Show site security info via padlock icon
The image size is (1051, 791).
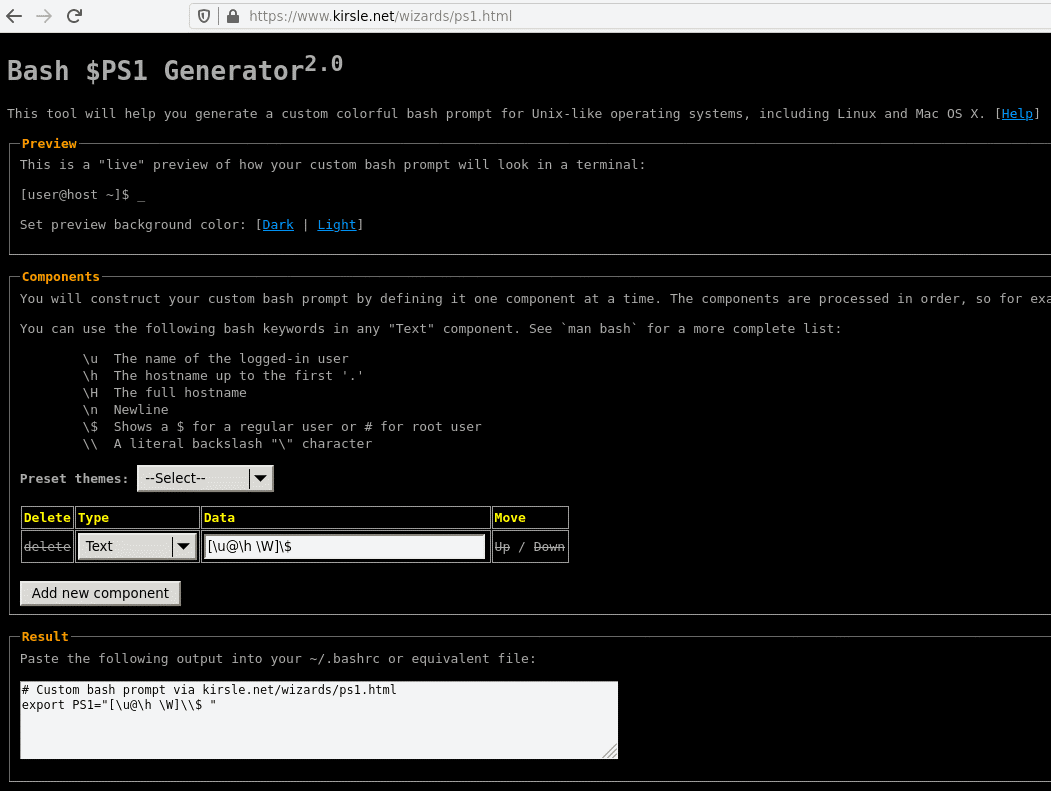click(x=233, y=16)
